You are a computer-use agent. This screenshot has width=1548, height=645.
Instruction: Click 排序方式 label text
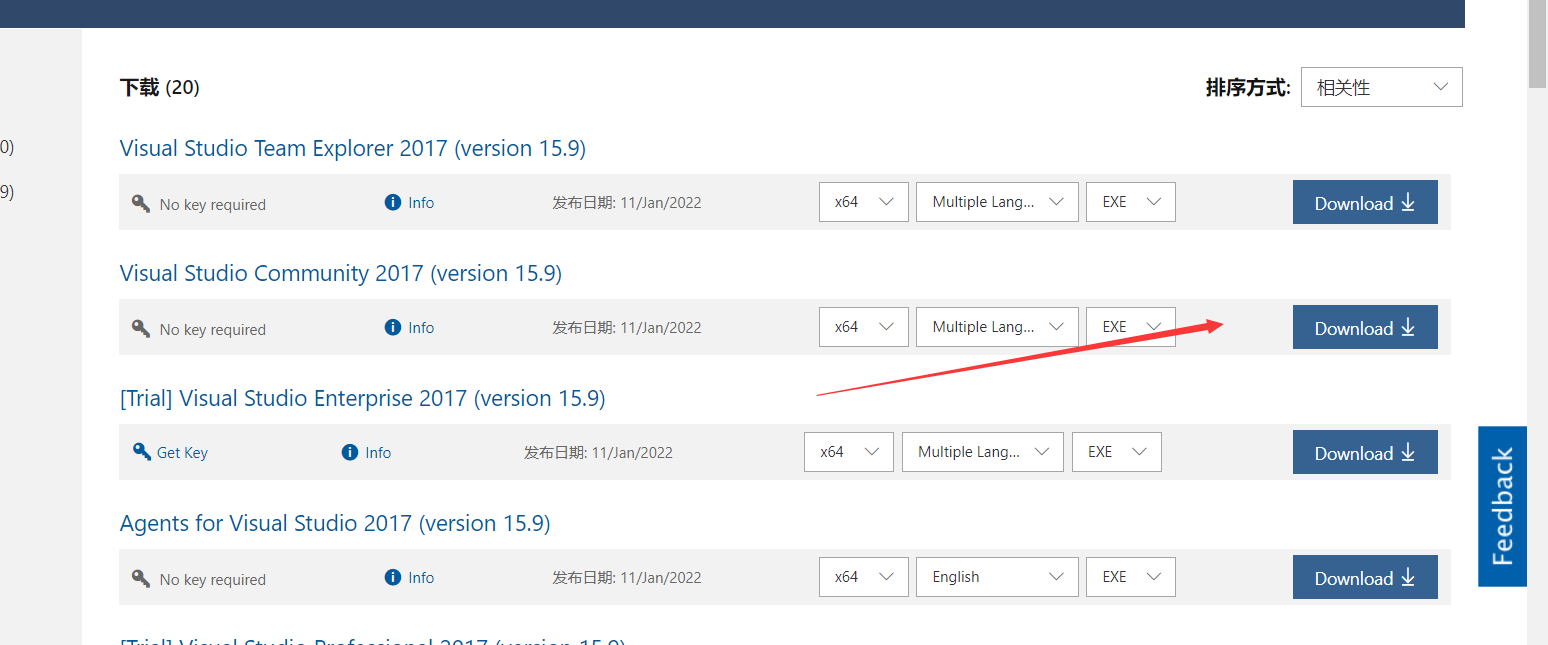(x=1248, y=88)
